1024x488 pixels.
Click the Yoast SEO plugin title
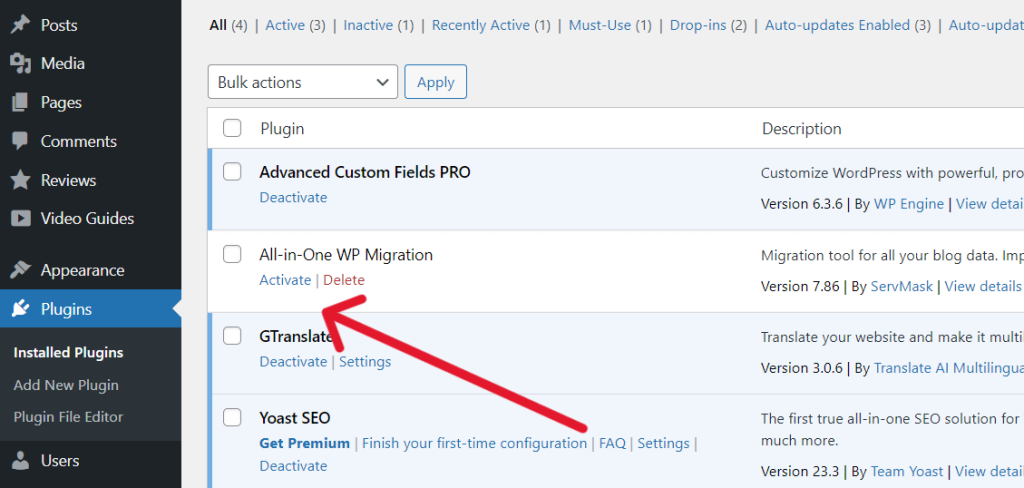point(295,417)
